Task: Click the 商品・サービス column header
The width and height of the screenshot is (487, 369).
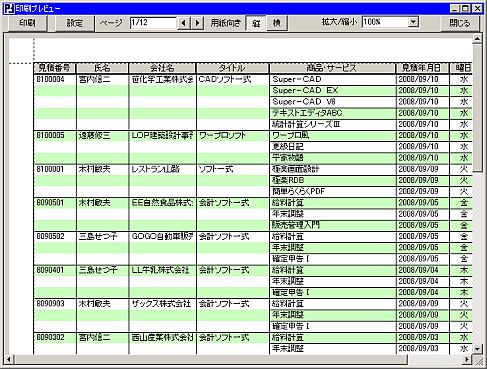Action: point(332,68)
